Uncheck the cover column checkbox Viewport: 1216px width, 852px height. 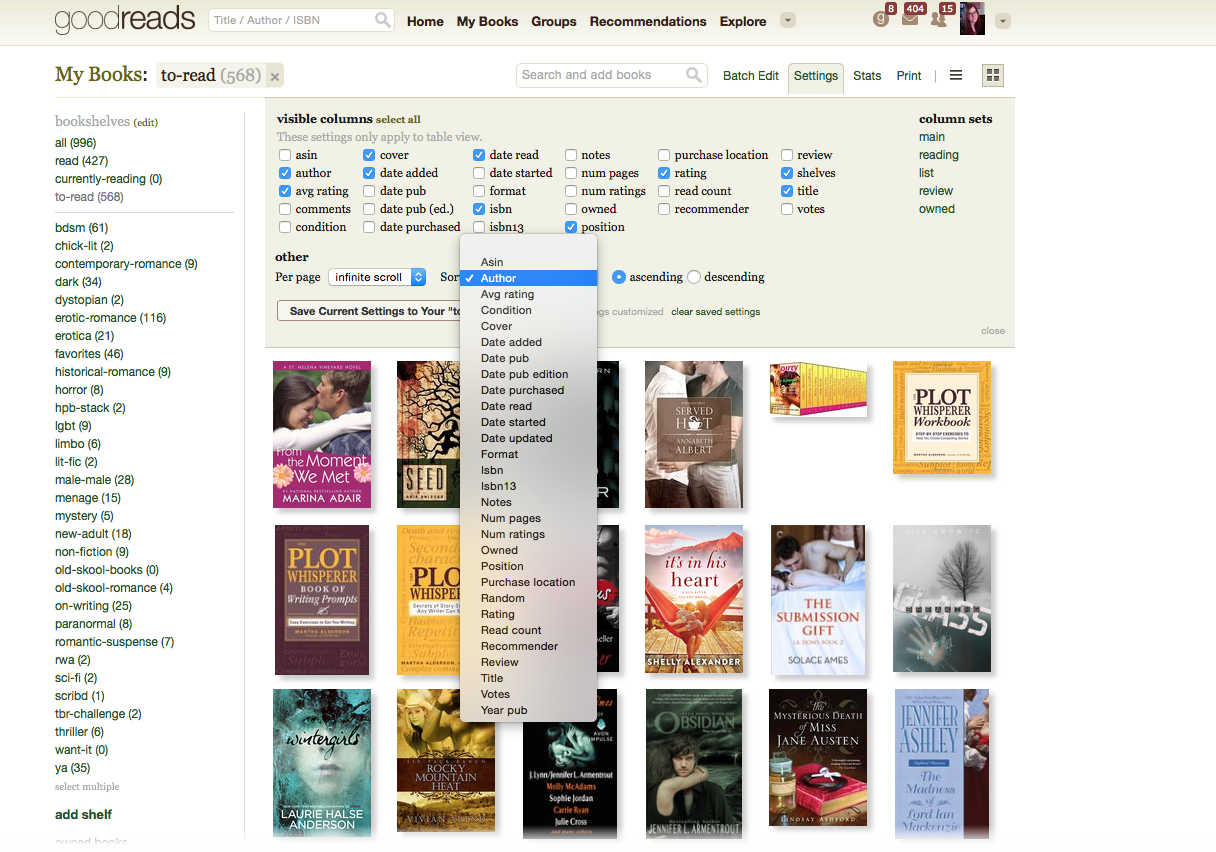point(369,155)
